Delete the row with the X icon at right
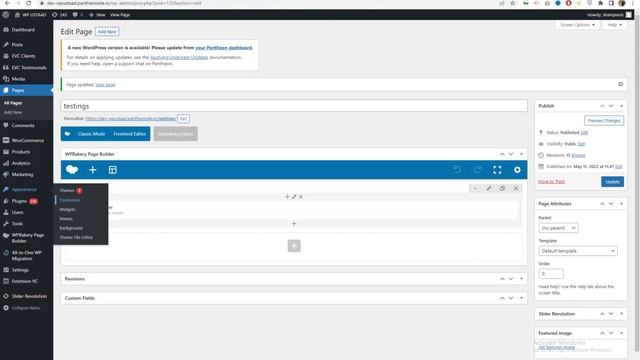This screenshot has width=640, height=360. [516, 188]
